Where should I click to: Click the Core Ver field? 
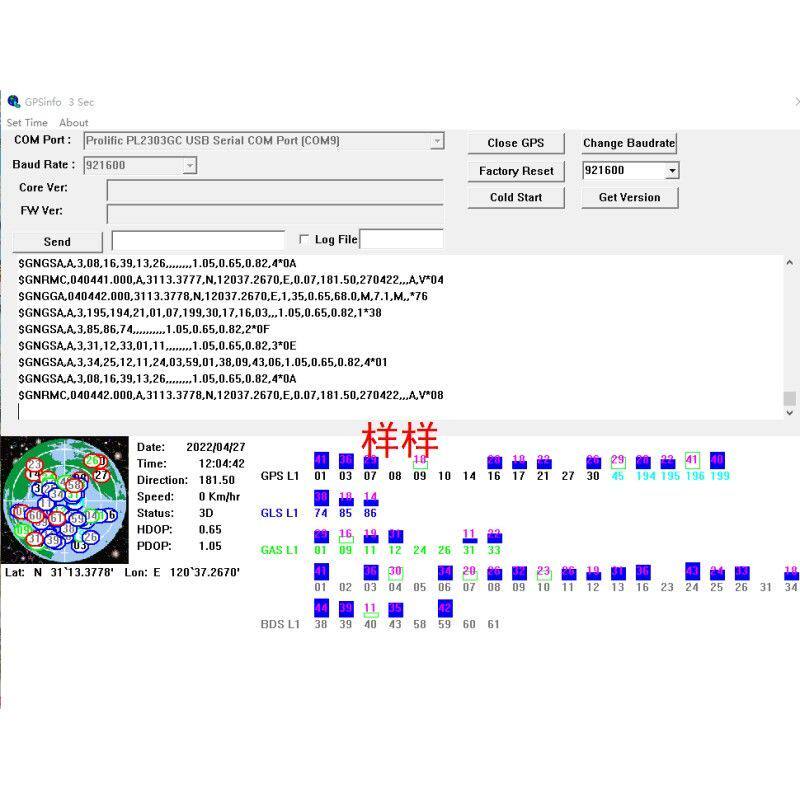275,190
